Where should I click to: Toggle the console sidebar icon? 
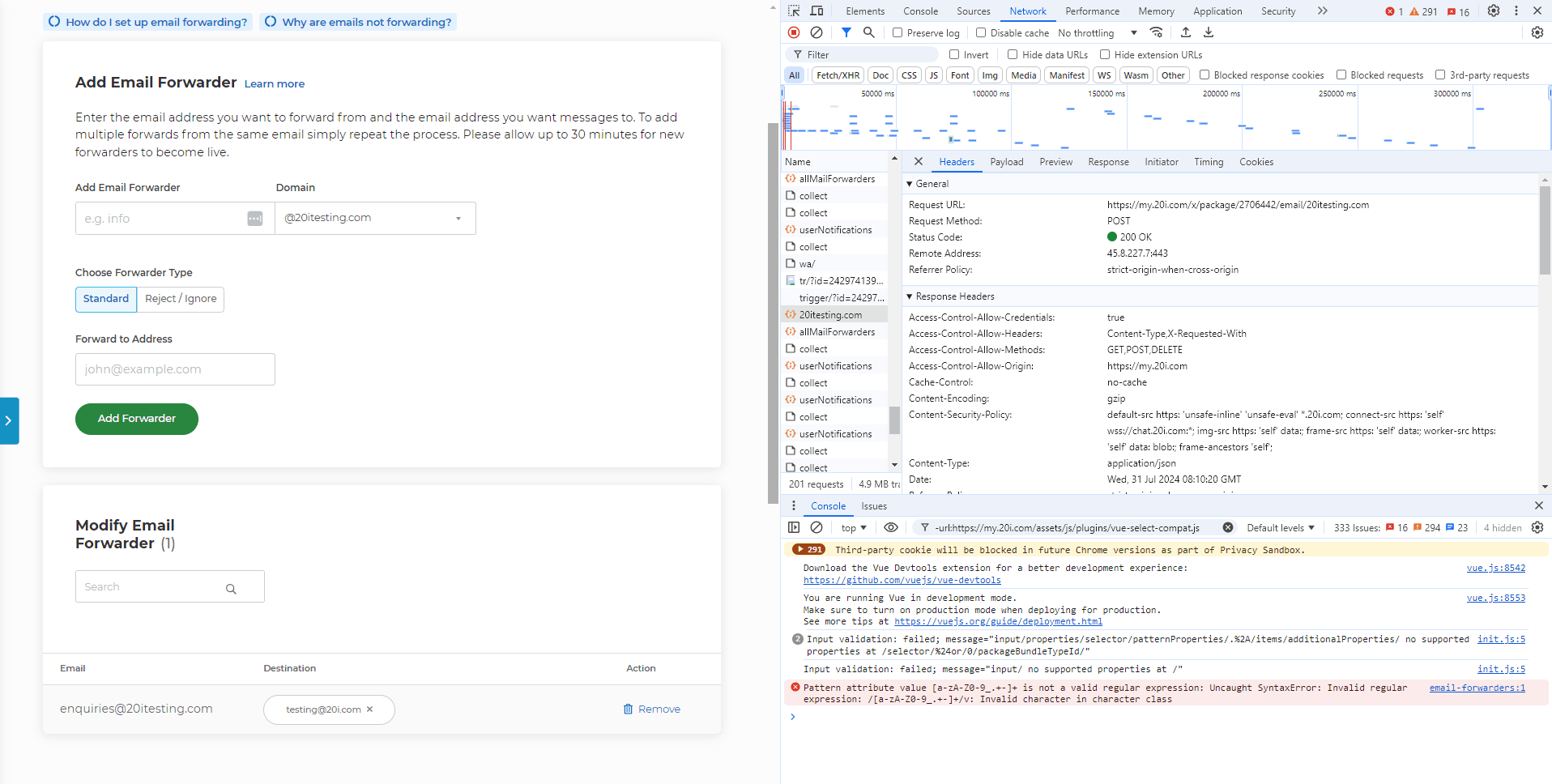794,527
